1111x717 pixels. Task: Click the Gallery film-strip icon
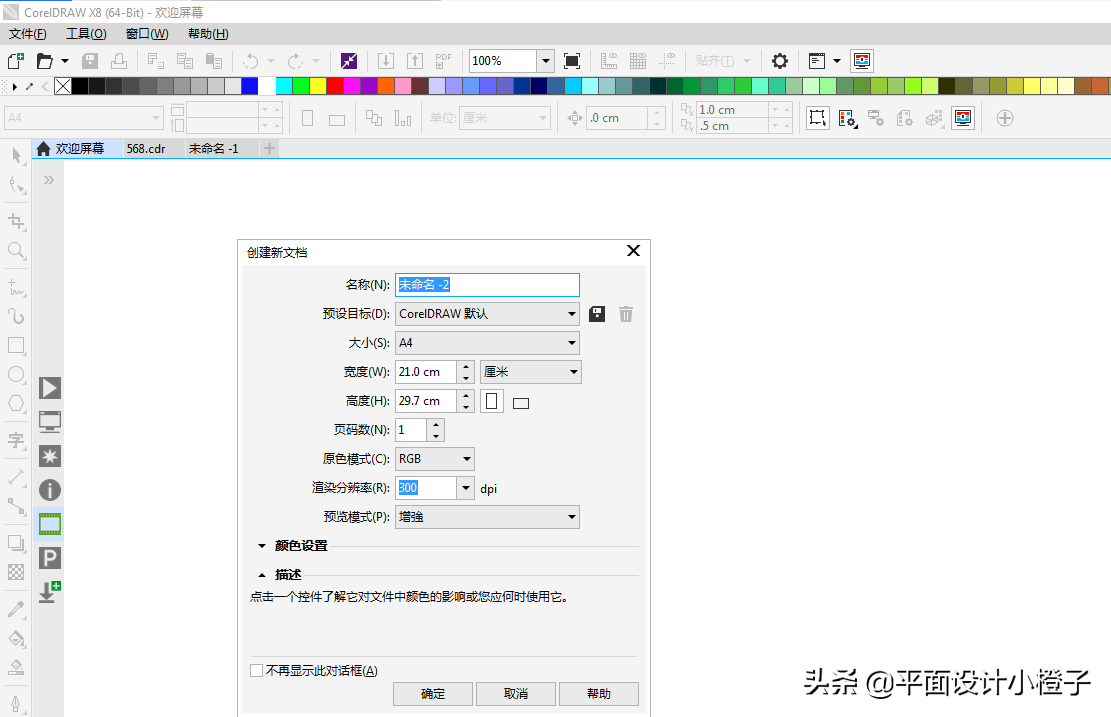[50, 524]
